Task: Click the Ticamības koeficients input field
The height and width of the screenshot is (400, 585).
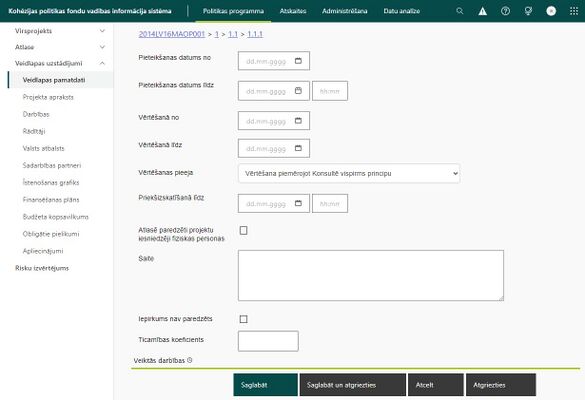Action: click(268, 341)
